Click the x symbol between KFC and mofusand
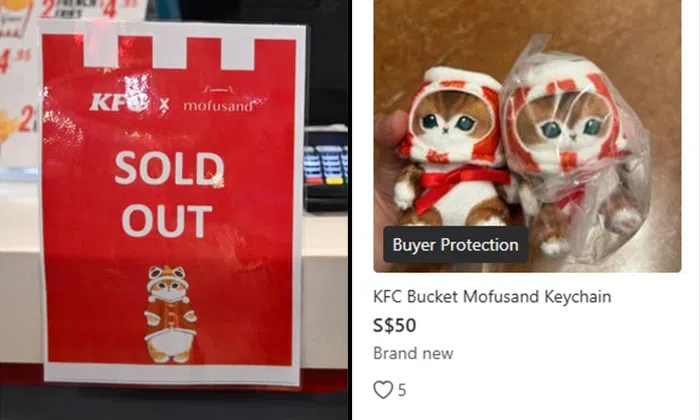This screenshot has height=420, width=700. tap(166, 104)
